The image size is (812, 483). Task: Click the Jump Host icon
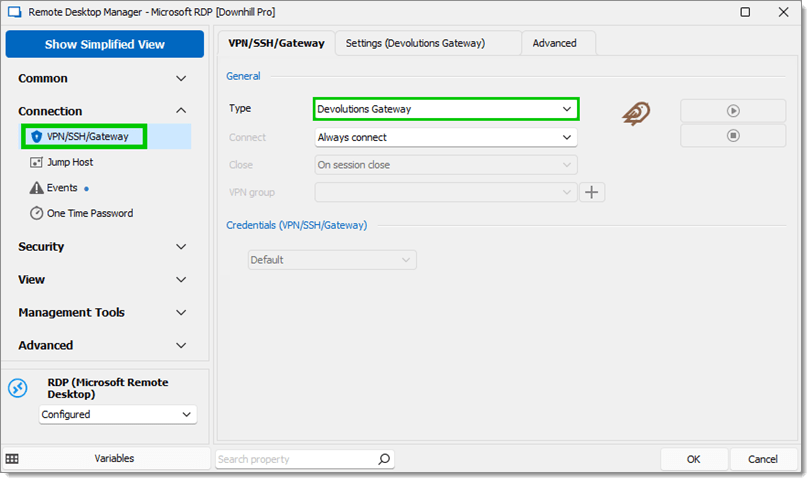[x=36, y=163]
